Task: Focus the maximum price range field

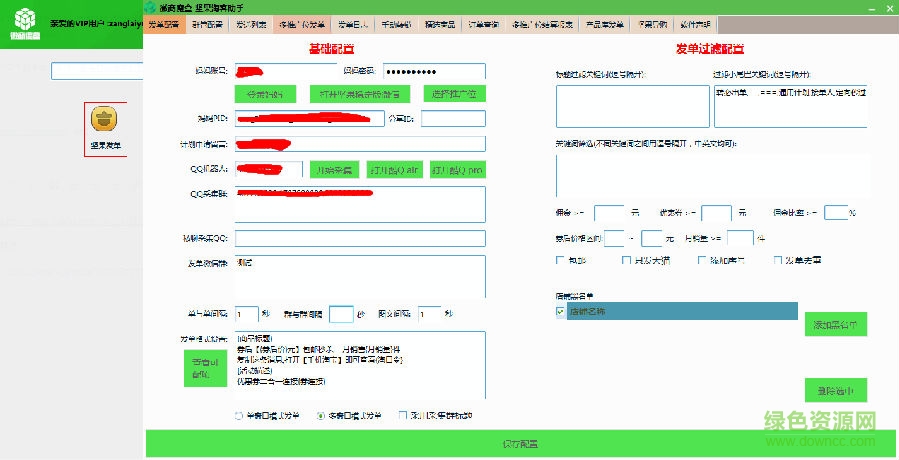Action: [x=652, y=238]
